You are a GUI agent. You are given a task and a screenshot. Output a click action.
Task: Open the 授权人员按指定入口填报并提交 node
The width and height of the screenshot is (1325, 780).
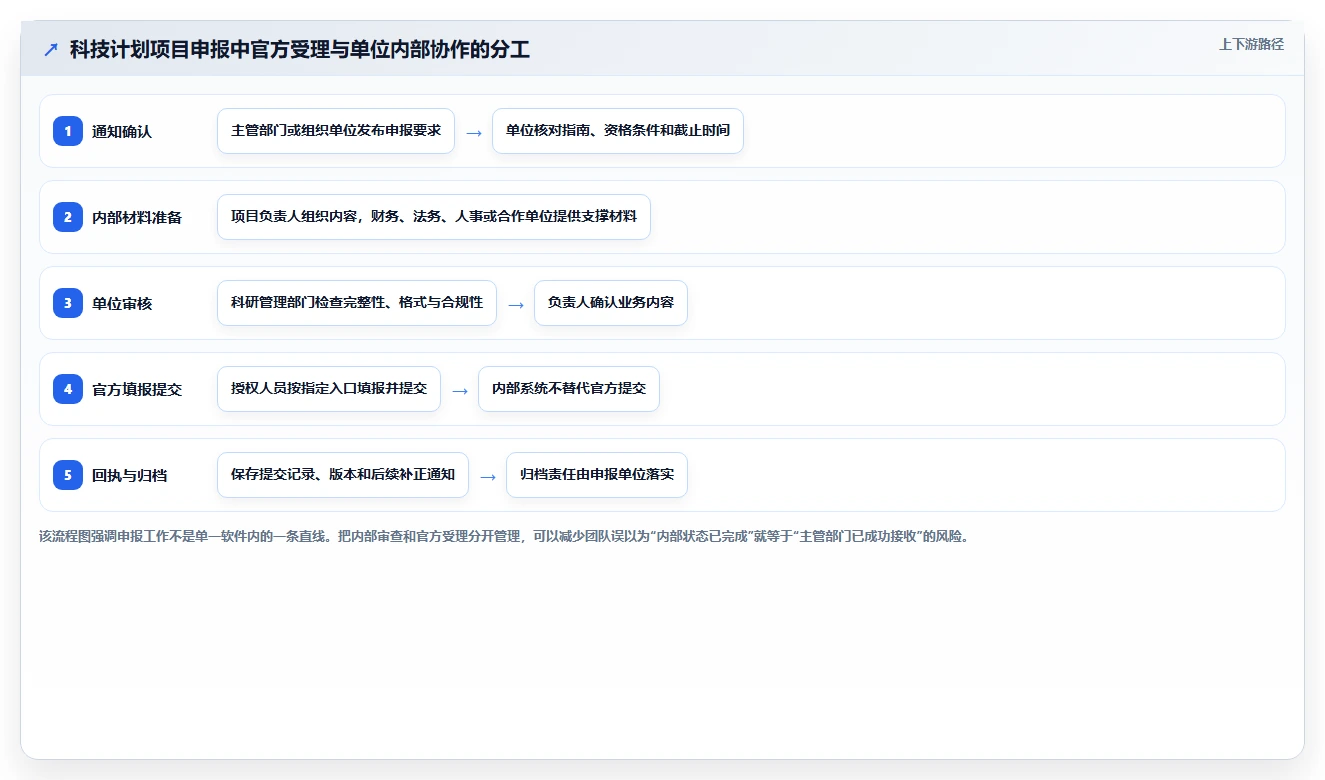click(329, 389)
